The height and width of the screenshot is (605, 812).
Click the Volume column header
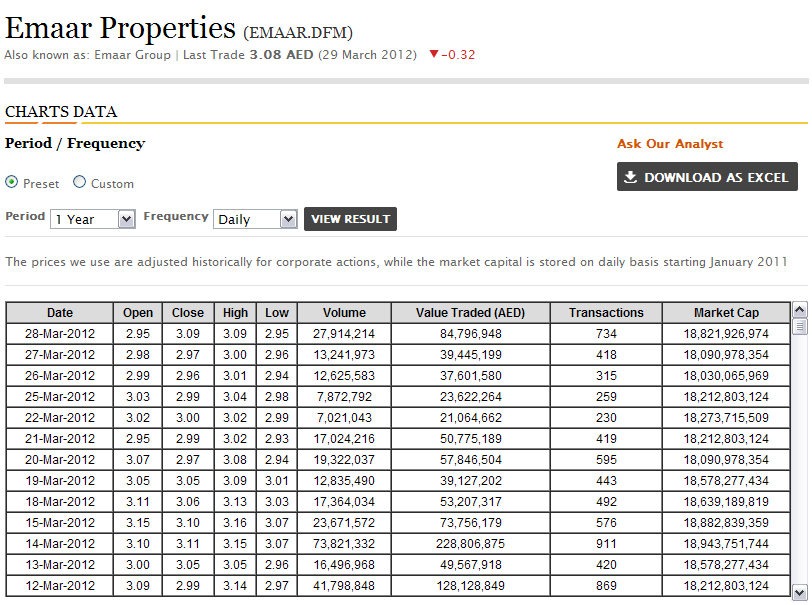(x=344, y=313)
